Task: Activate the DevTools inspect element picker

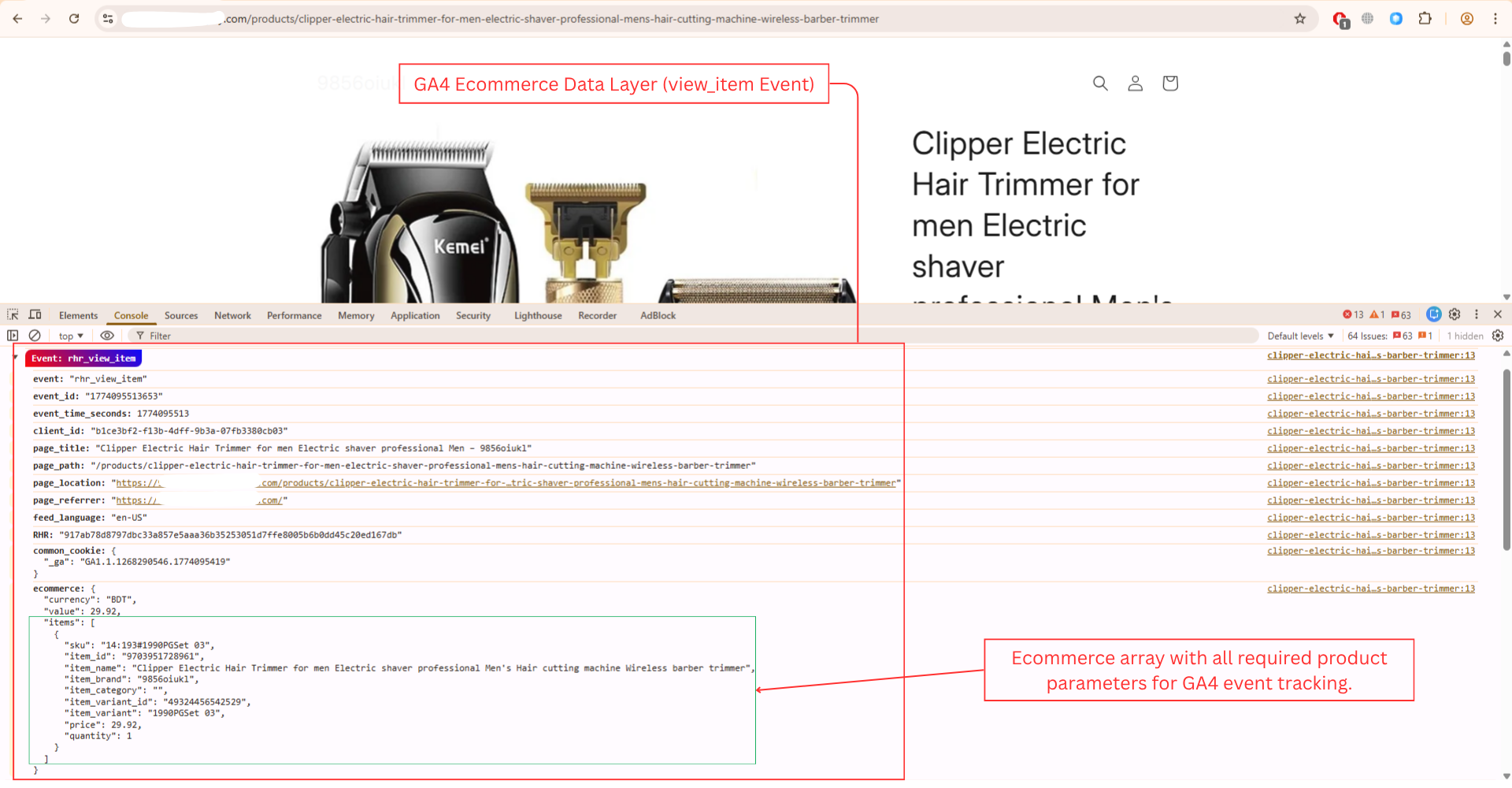Action: 13,314
